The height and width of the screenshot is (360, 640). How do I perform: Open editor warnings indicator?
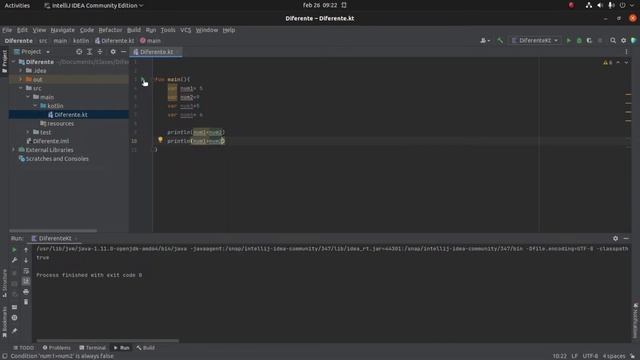pyautogui.click(x=608, y=62)
